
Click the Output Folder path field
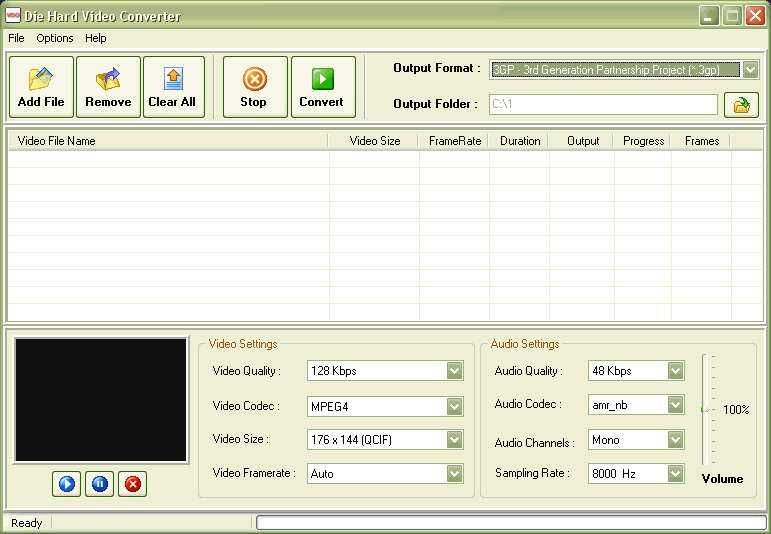click(x=603, y=104)
